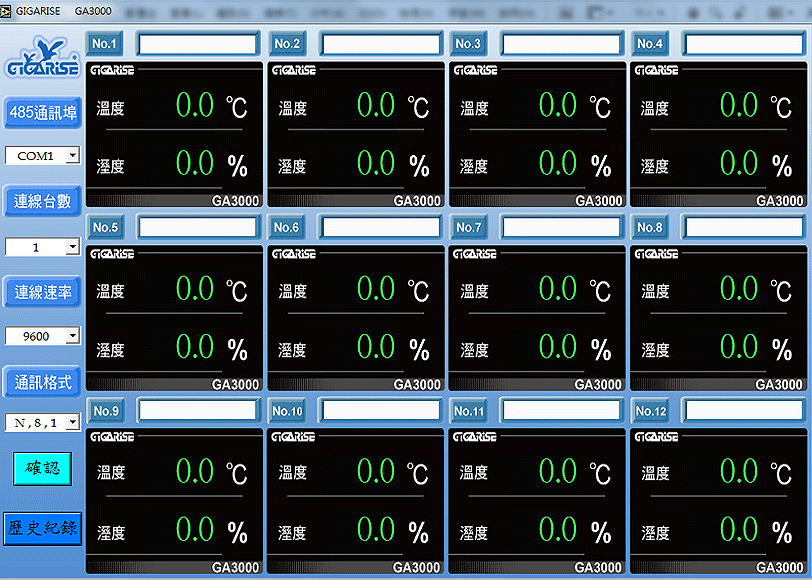Click the GIGARISE GA3000 window title text
812x580 pixels.
pos(64,11)
